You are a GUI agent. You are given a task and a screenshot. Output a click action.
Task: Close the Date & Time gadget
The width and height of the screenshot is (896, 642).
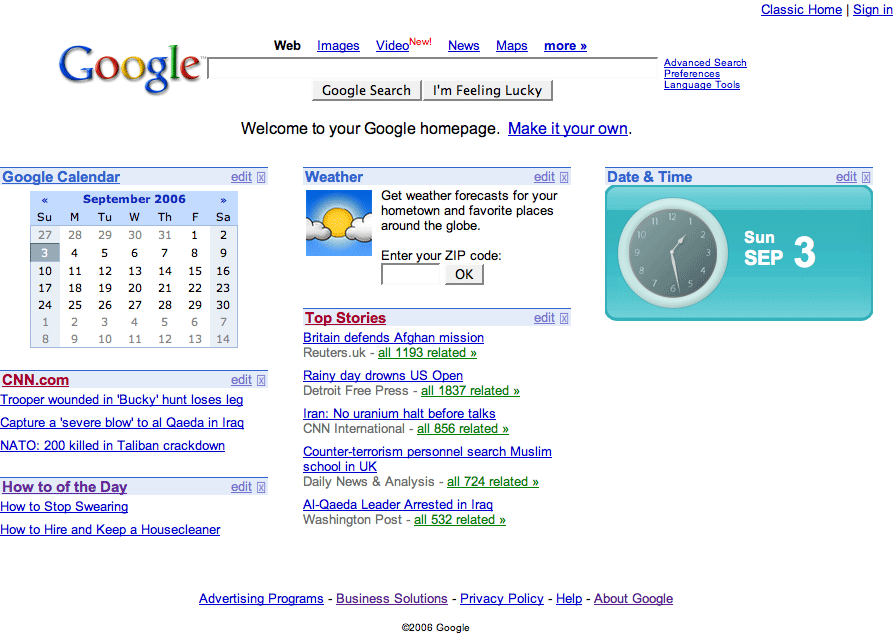866,177
